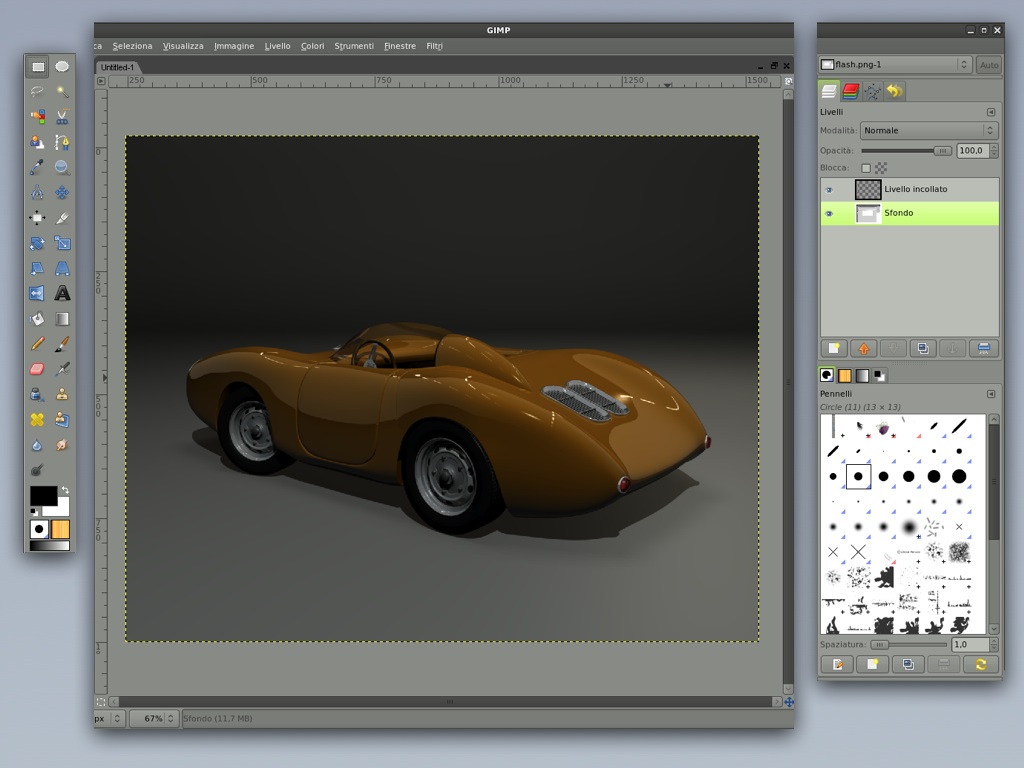Hide the Livello incollato layer
Screen dimensions: 1024x768
point(829,188)
